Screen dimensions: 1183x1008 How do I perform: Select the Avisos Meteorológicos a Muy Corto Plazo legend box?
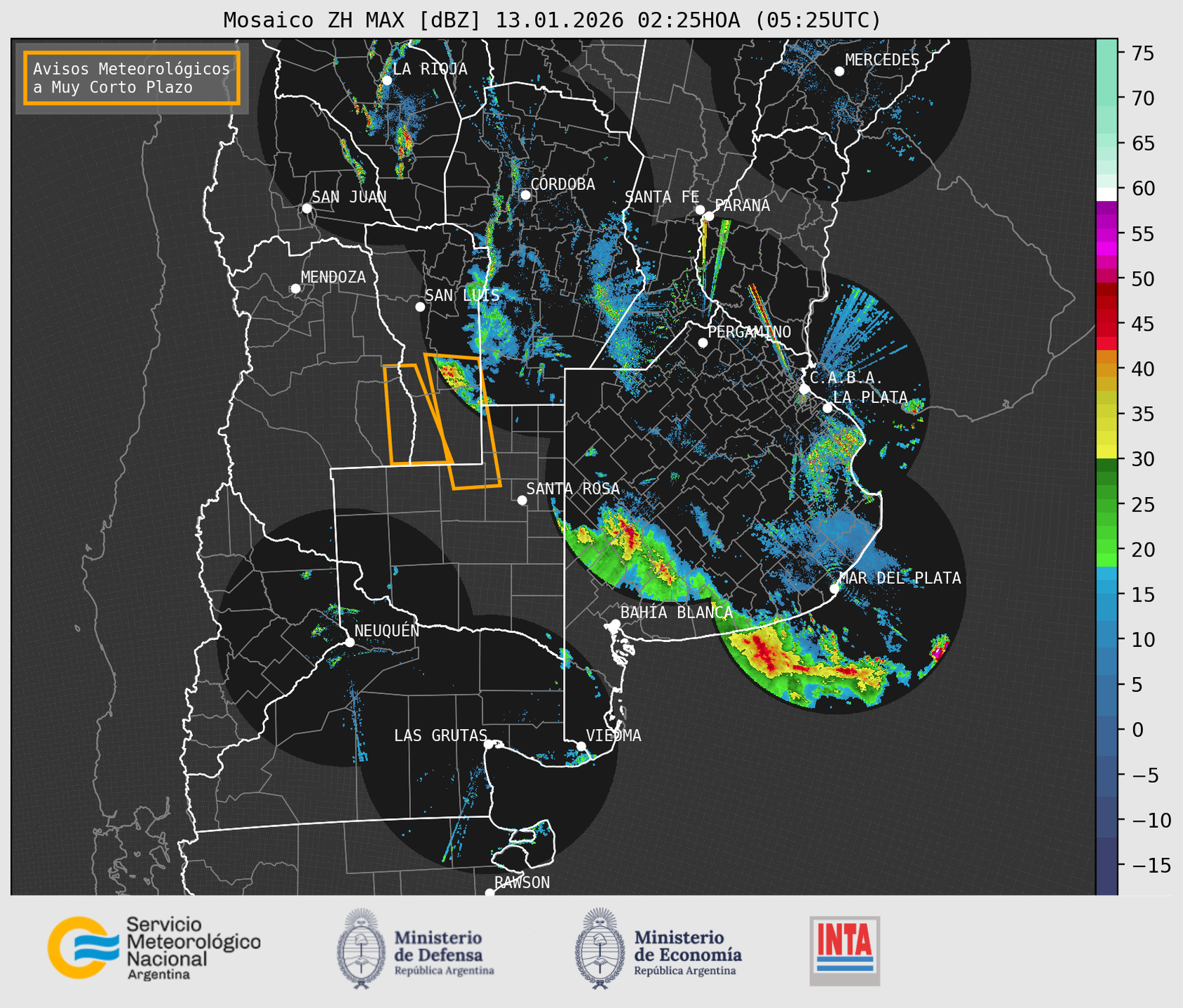pyautogui.click(x=132, y=78)
